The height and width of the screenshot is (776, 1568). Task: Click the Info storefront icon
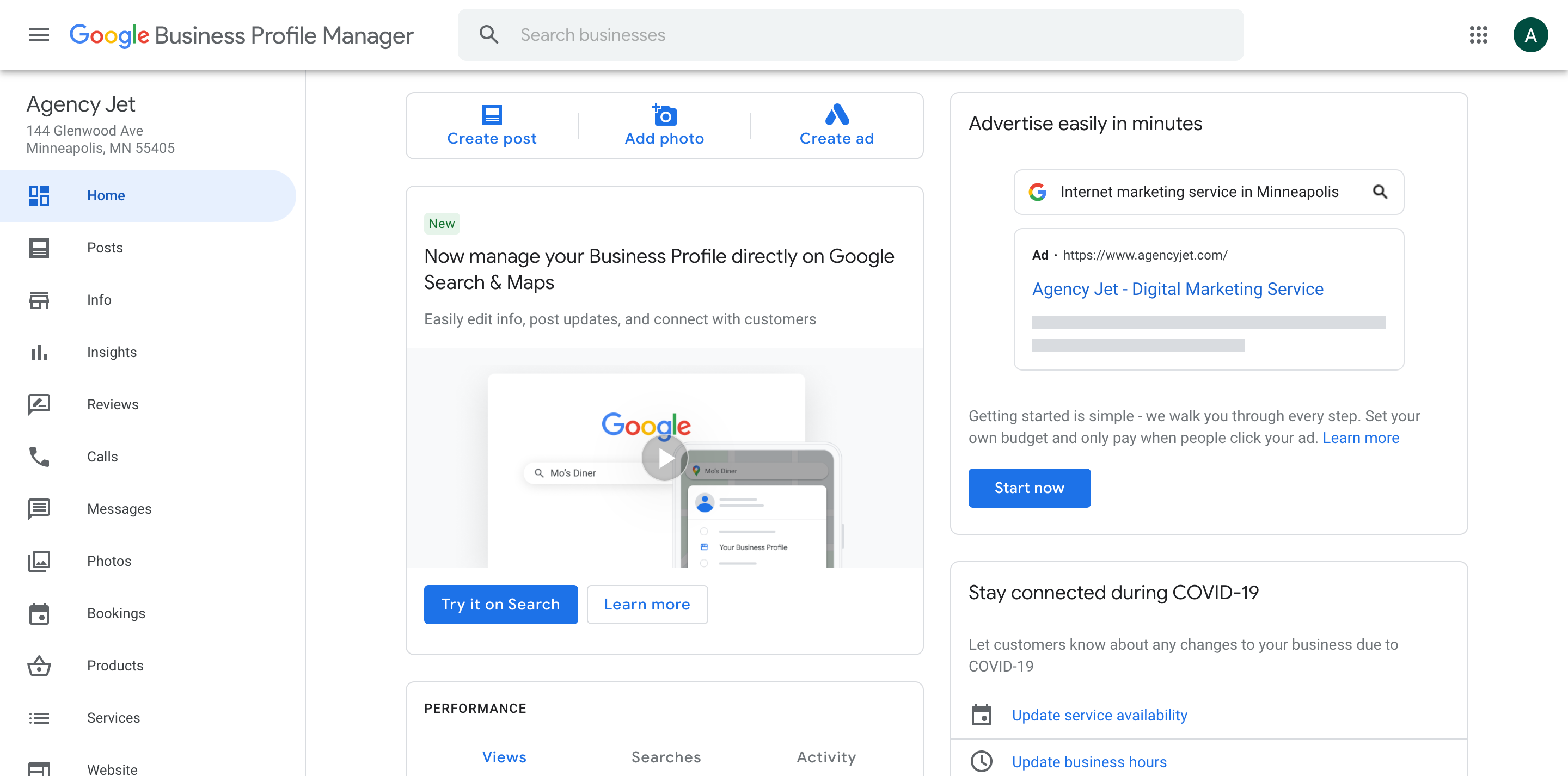point(39,300)
